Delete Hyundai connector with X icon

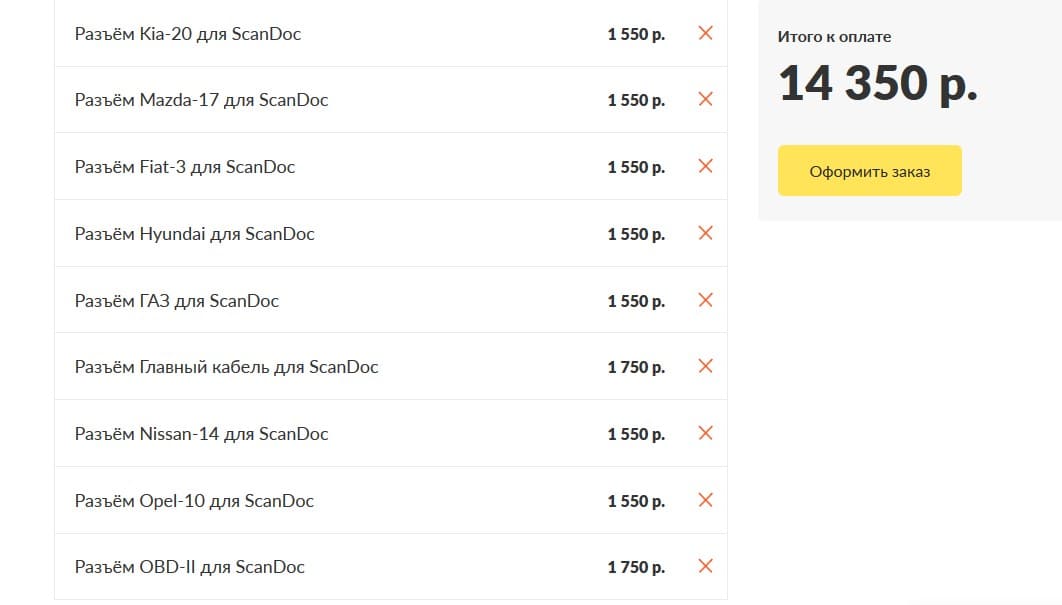pos(705,233)
